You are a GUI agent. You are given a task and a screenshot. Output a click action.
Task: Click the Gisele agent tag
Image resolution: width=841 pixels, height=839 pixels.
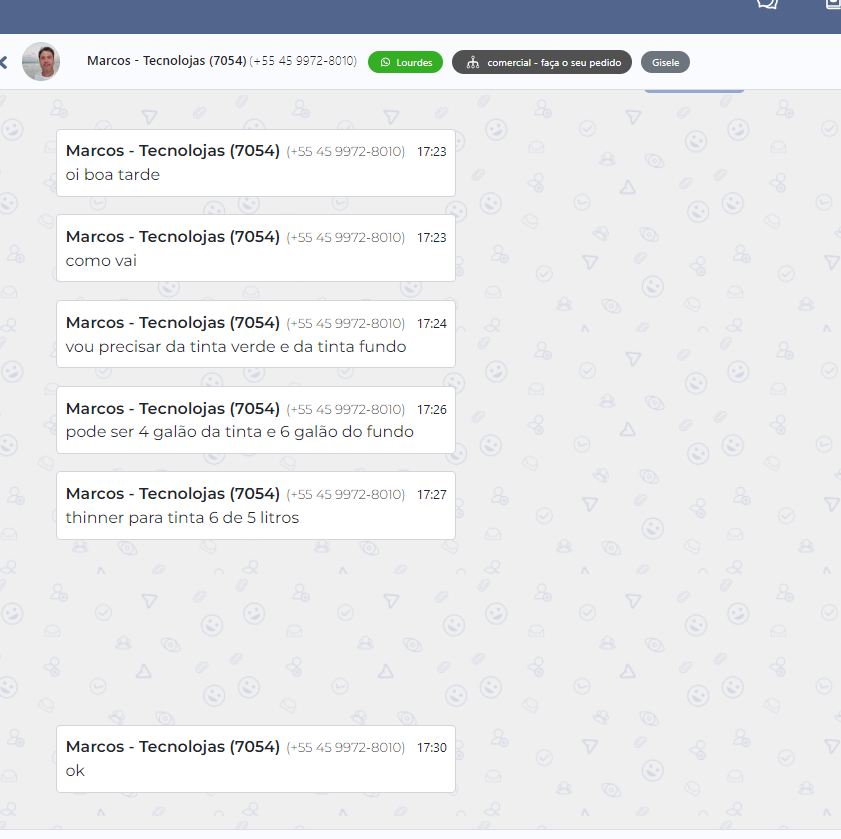pos(665,62)
